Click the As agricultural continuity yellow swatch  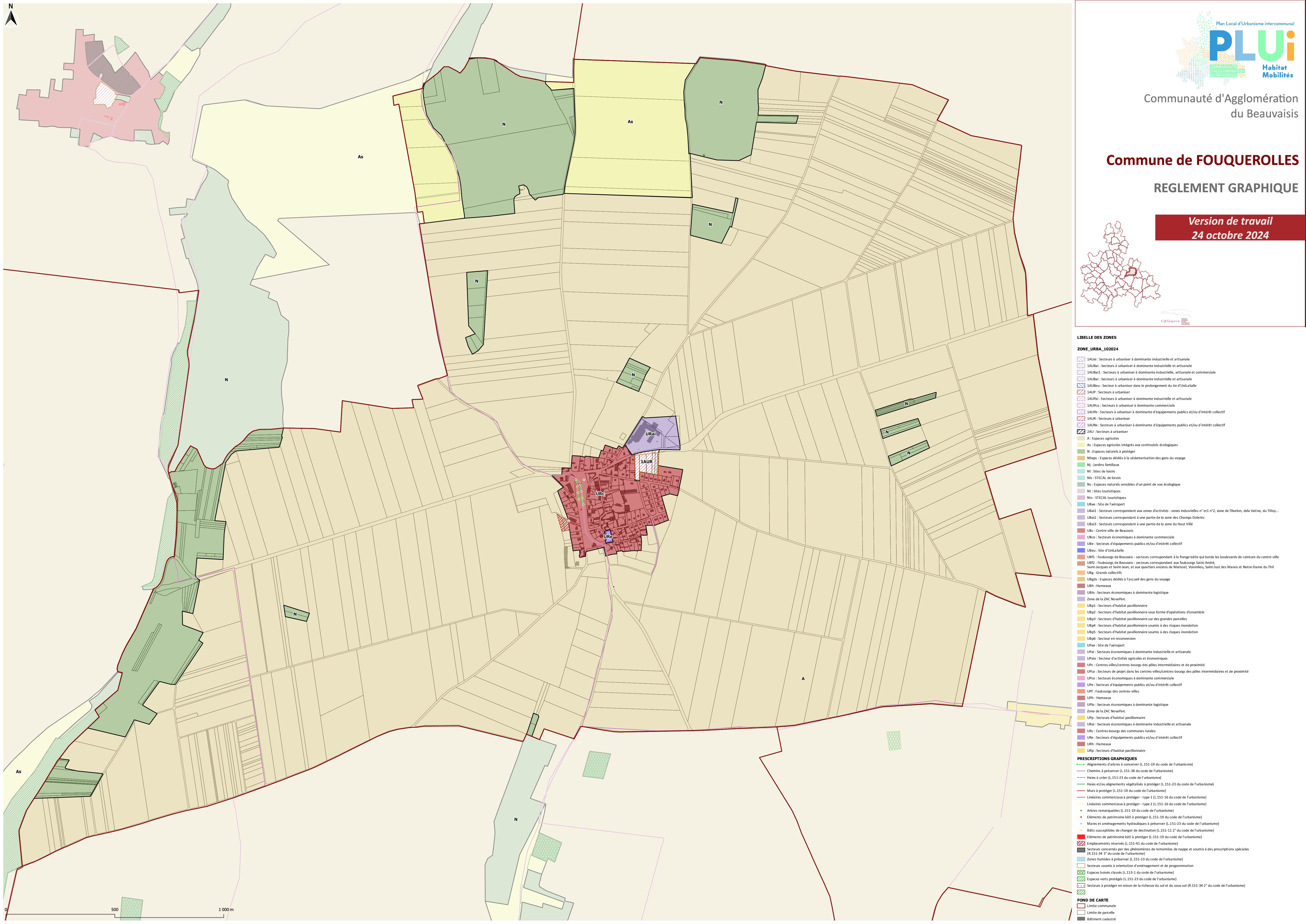(1081, 445)
